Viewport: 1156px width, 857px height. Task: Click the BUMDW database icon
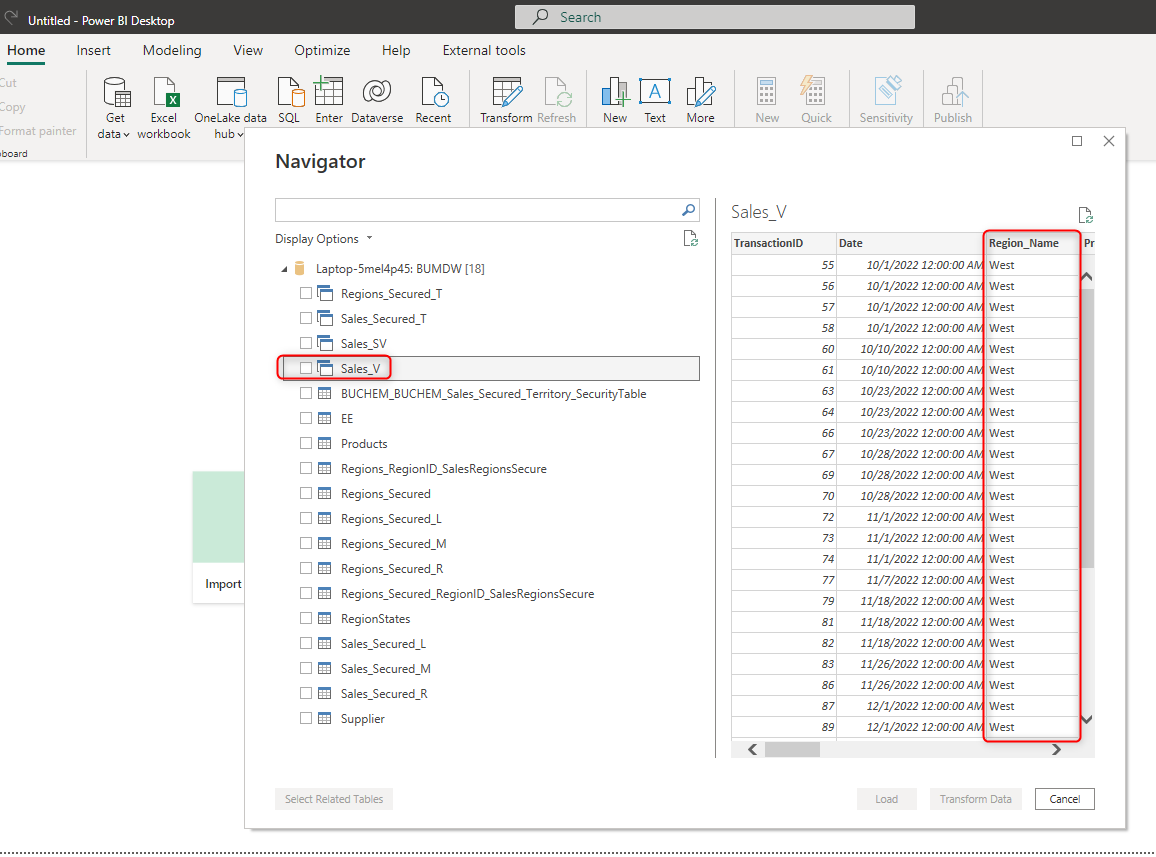299,268
